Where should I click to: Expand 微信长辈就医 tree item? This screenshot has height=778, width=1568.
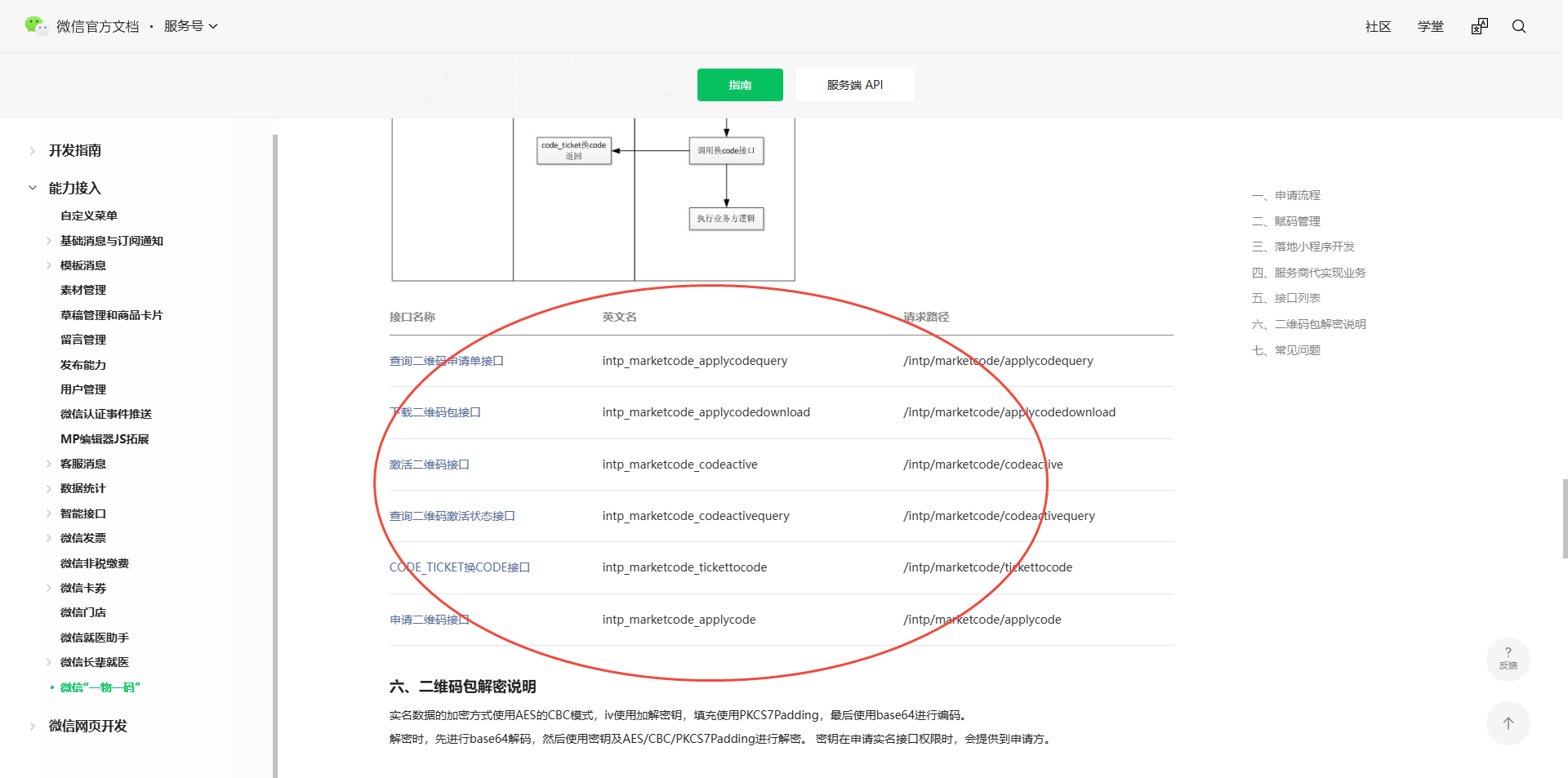tap(49, 662)
